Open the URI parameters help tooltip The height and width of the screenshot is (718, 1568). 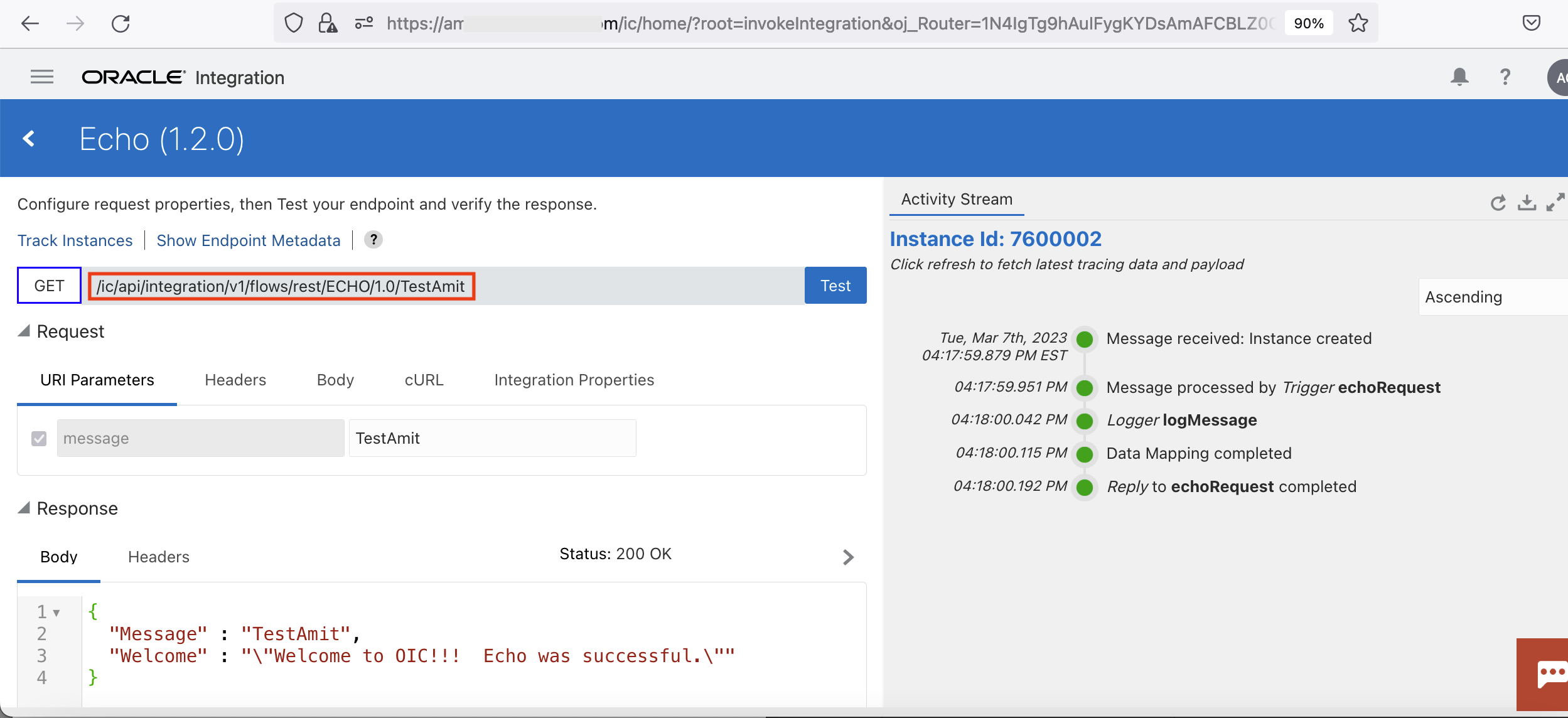pyautogui.click(x=373, y=240)
